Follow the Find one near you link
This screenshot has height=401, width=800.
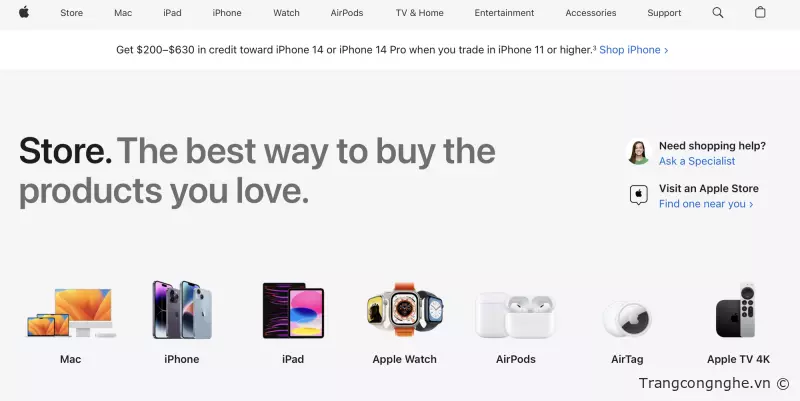click(x=706, y=204)
